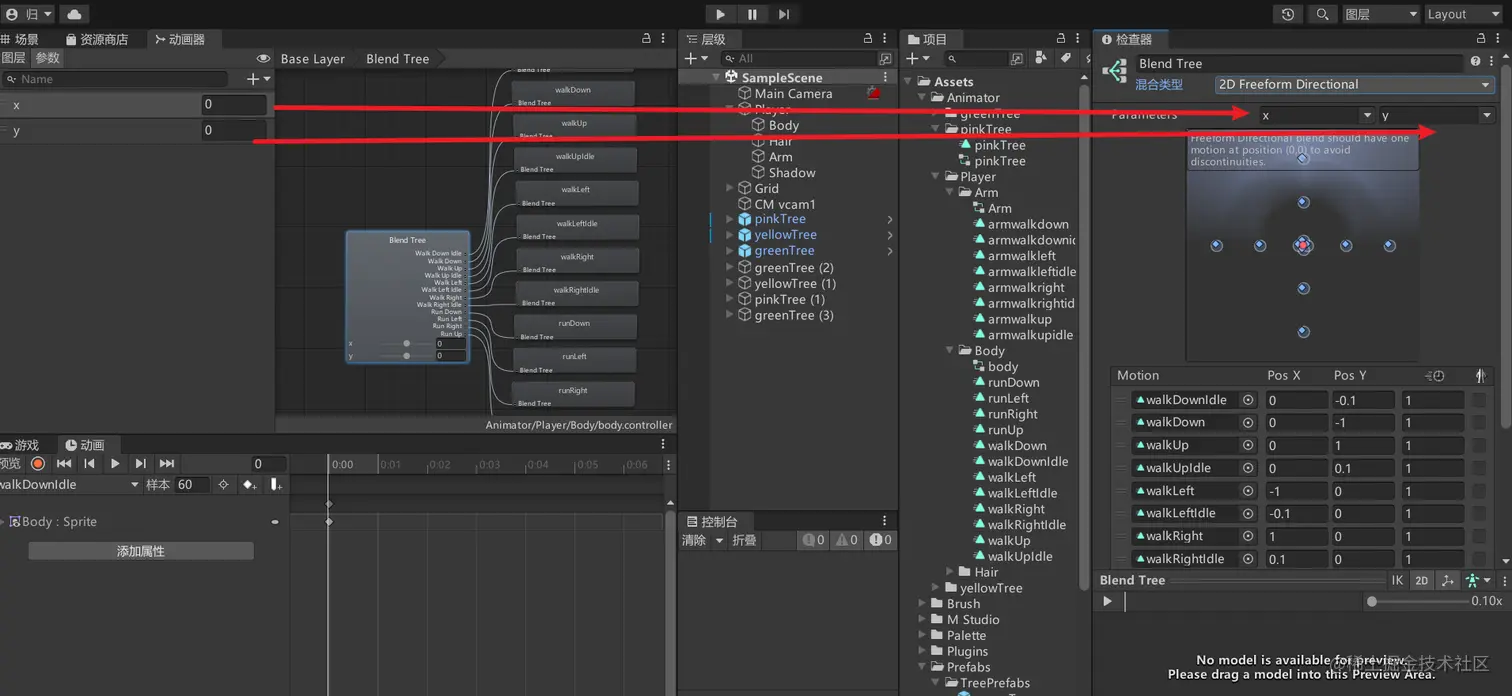Toggle mirror checkbox for walkUp row
Screen dimensions: 1512x696
click(x=1478, y=445)
